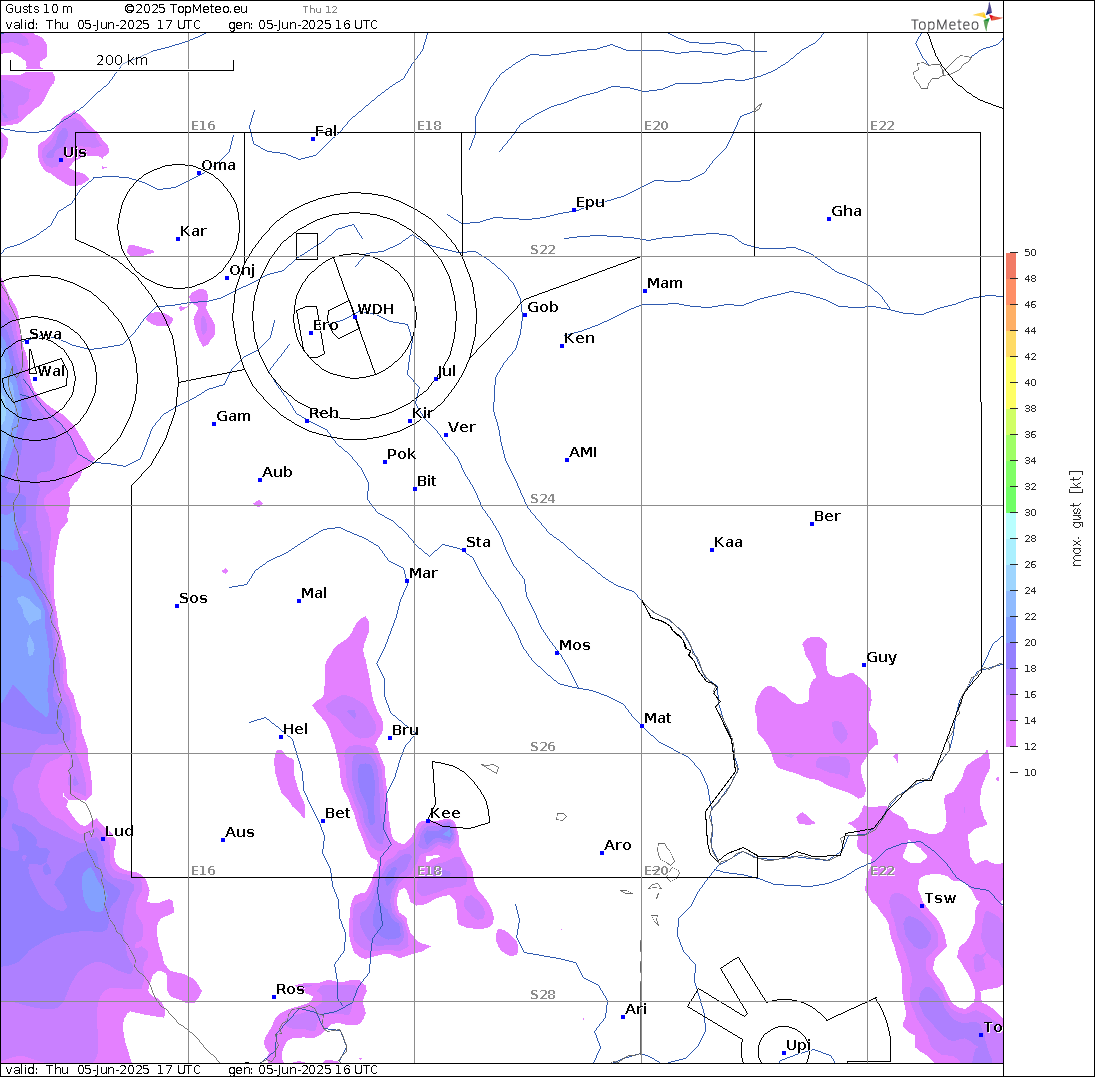
Task: Click the Aro station label
Action: 618,845
